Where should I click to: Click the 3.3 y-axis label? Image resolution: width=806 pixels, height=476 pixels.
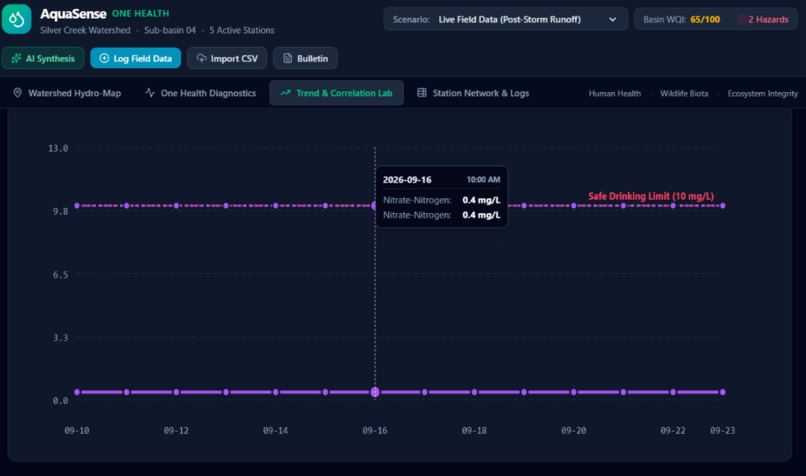click(60, 338)
